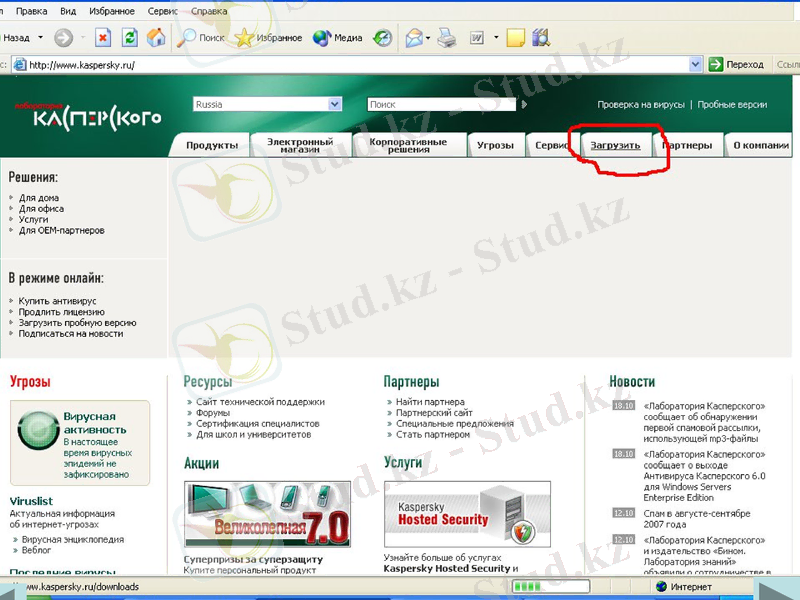Viewport: 800px width, 600px height.
Task: Open the home page using the Home icon
Action: point(156,37)
